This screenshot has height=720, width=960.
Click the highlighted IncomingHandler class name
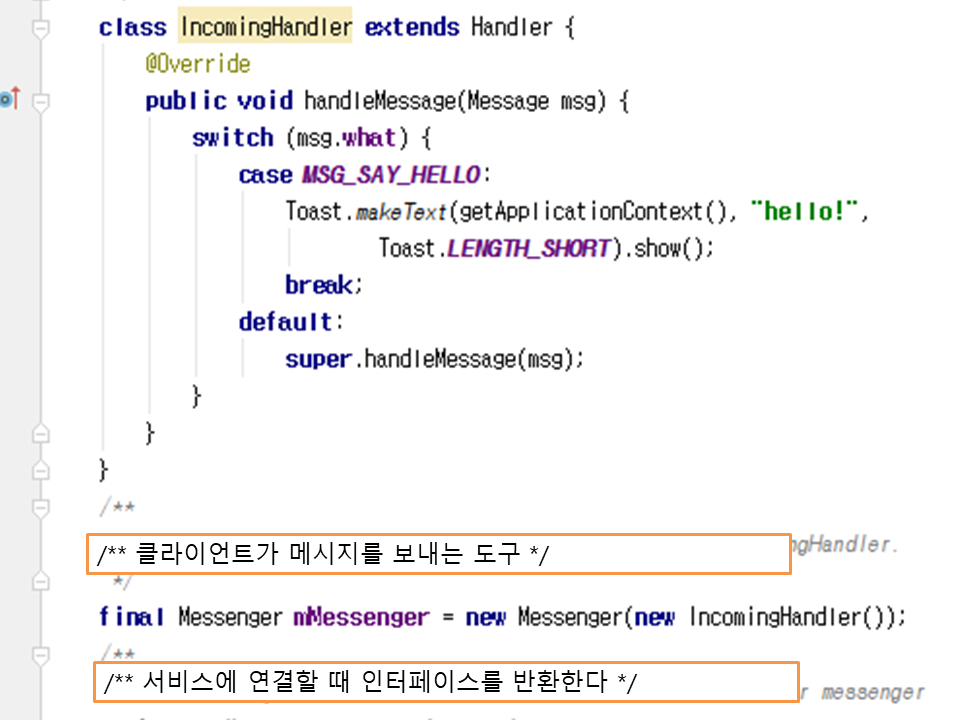(x=266, y=27)
